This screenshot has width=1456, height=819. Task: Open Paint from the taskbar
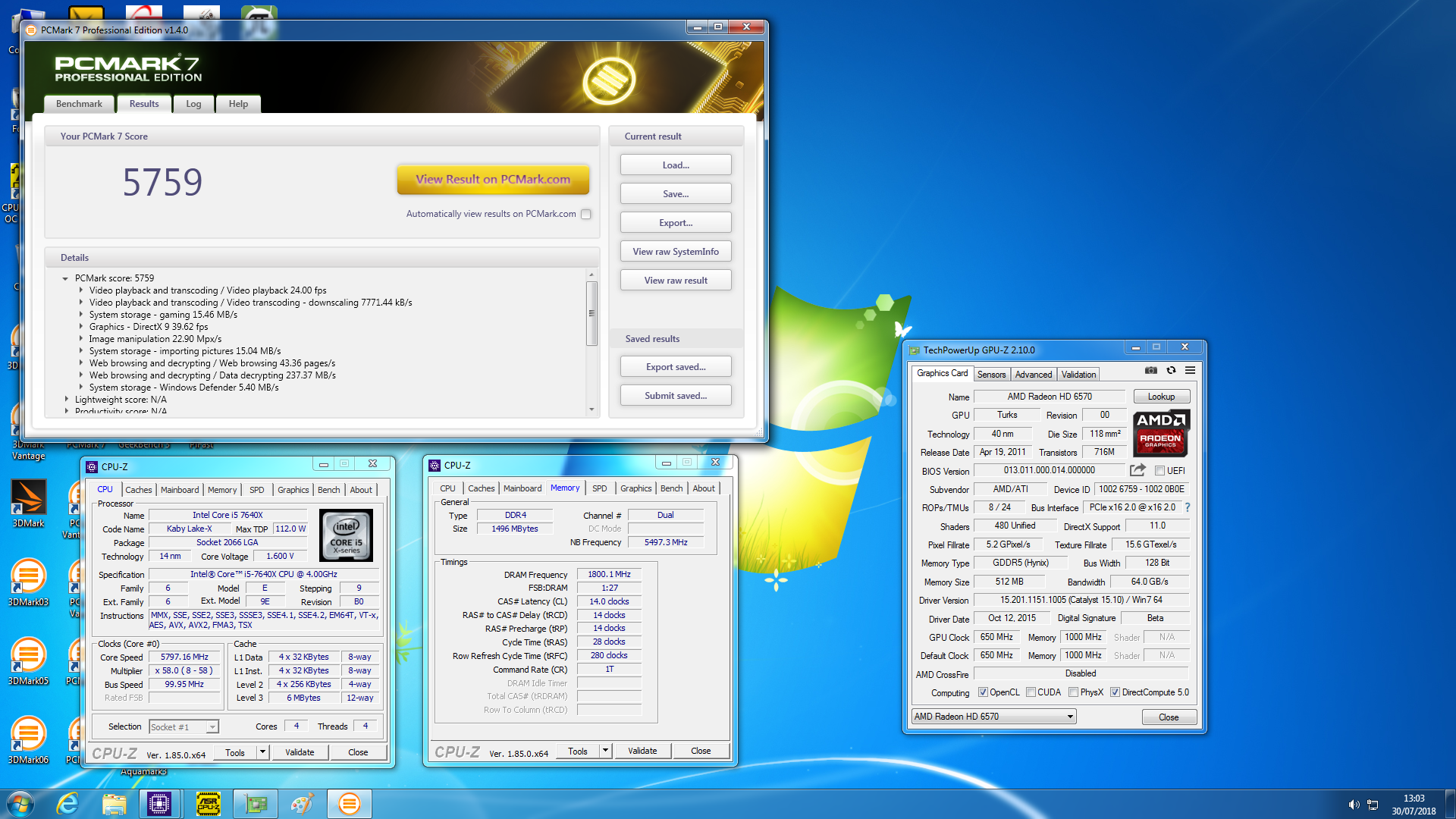point(302,804)
